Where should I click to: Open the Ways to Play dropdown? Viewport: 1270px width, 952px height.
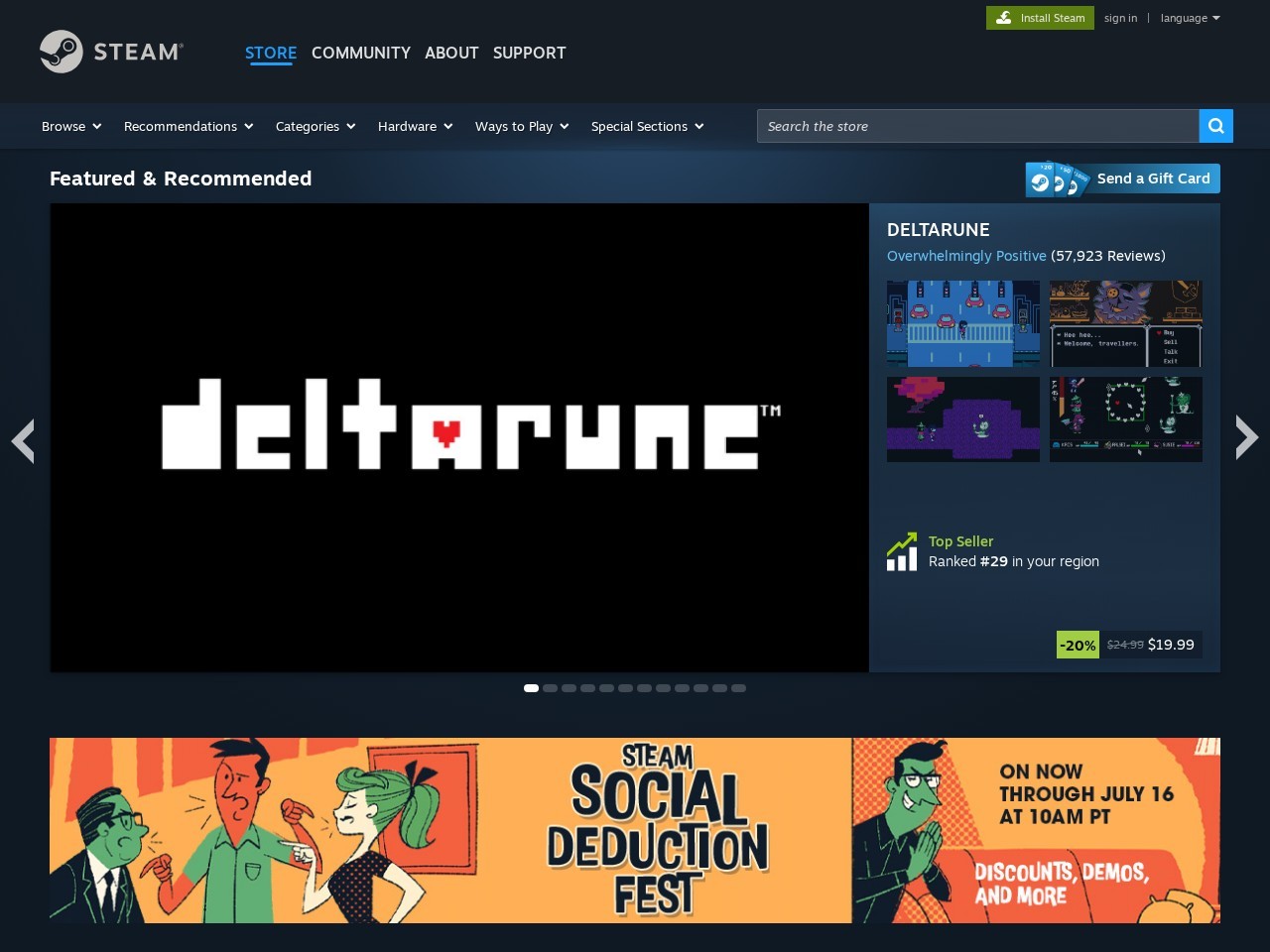[522, 126]
